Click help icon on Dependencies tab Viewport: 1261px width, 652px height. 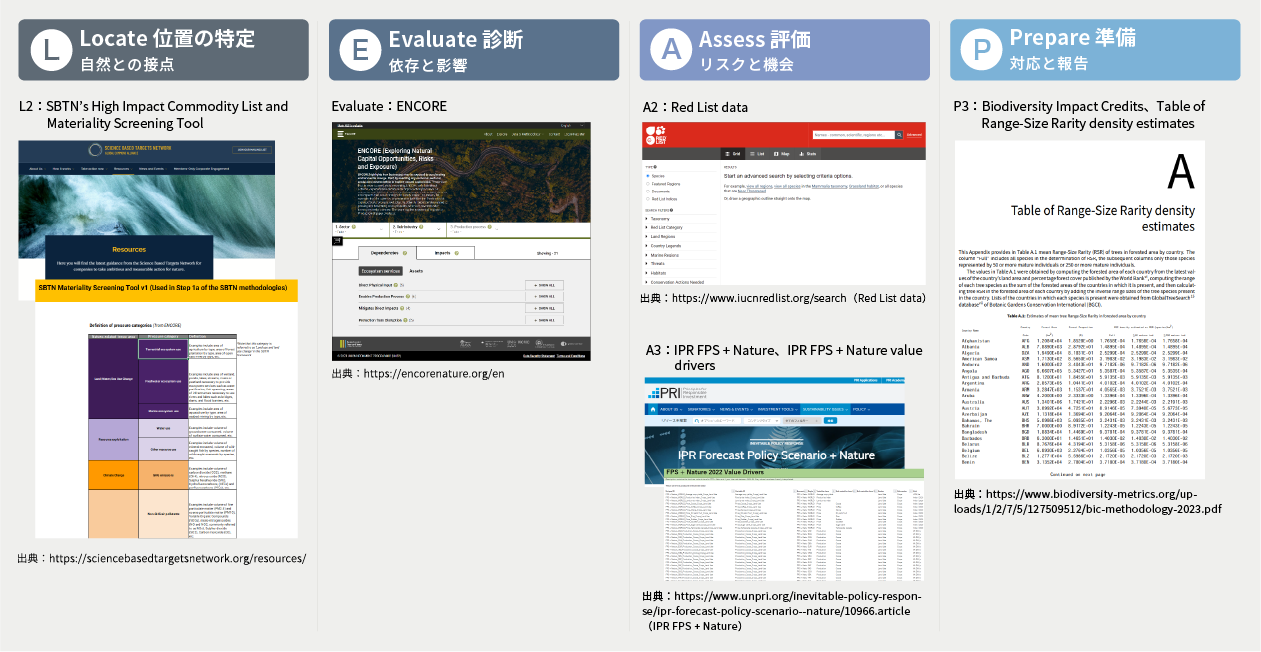(404, 253)
